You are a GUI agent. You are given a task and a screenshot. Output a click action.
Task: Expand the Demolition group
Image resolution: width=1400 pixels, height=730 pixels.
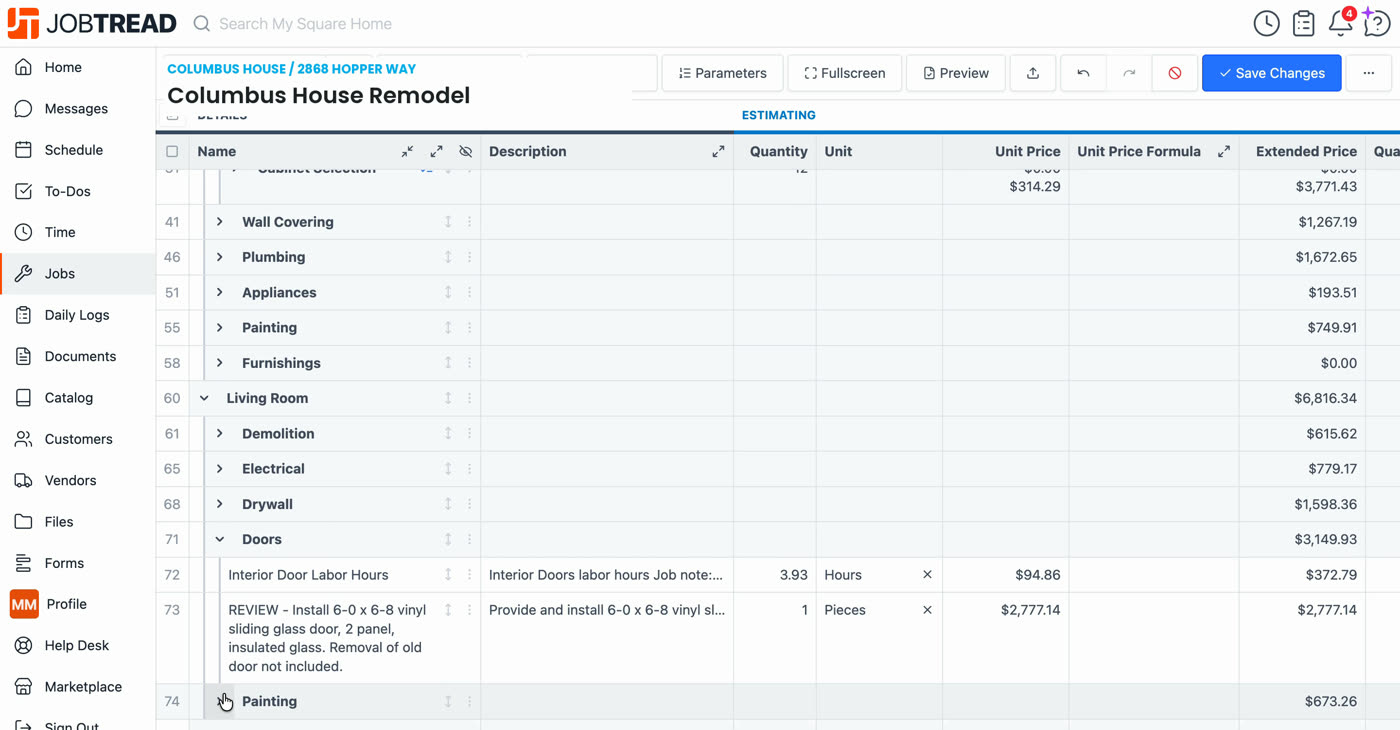coord(220,434)
